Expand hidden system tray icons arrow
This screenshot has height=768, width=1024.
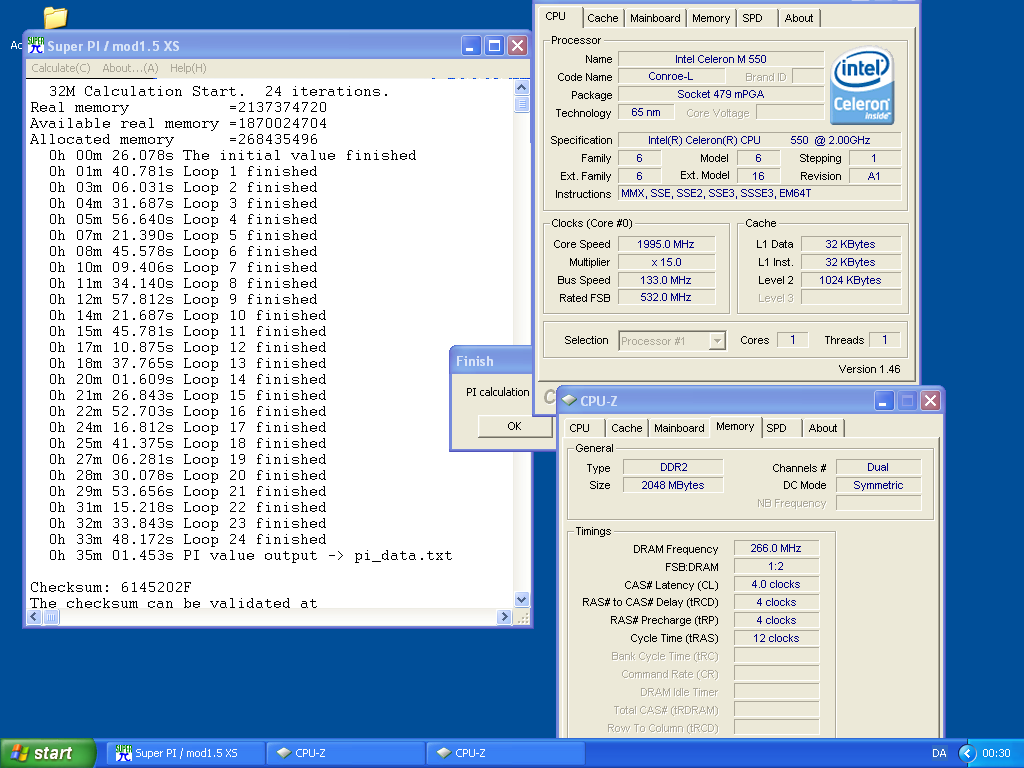pyautogui.click(x=967, y=753)
